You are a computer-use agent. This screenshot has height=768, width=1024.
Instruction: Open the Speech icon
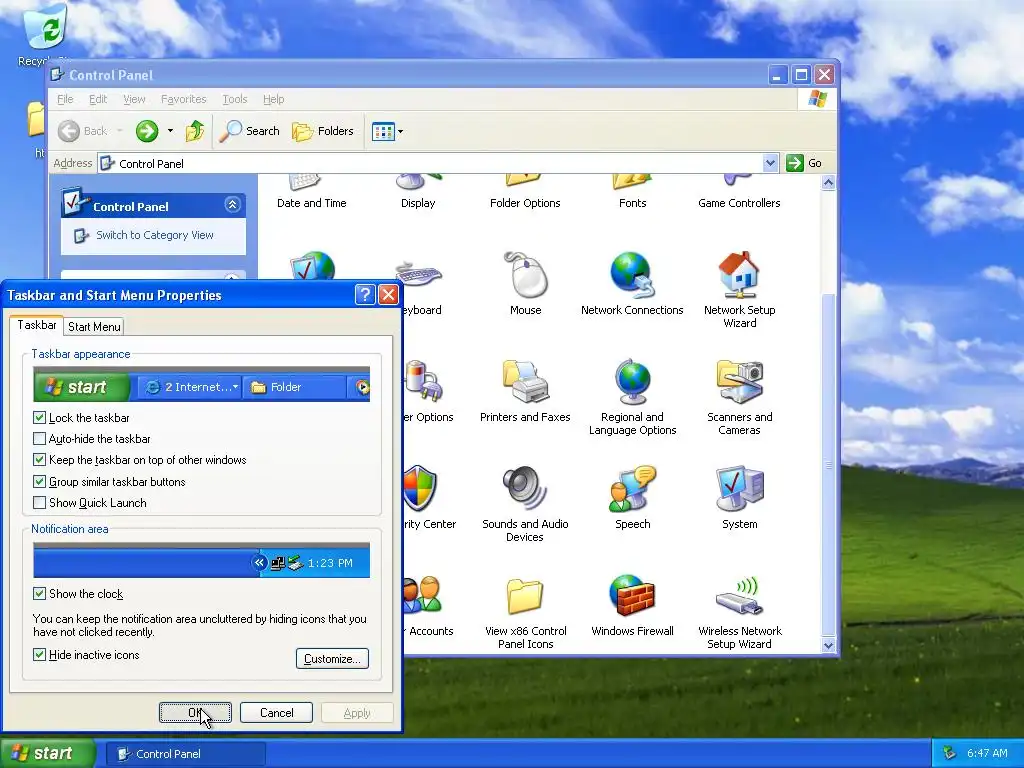[632, 489]
